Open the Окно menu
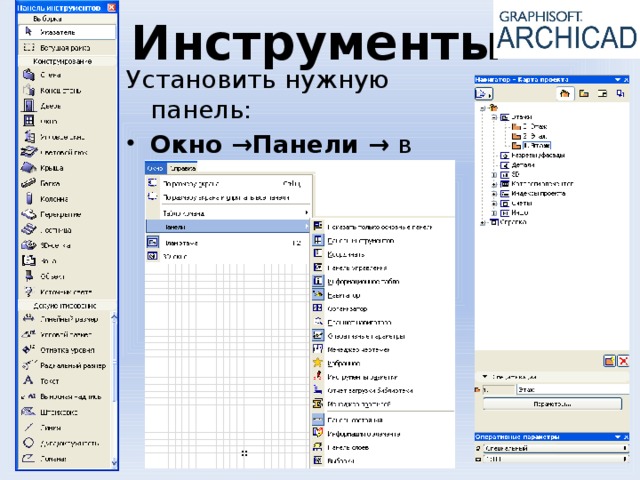 pos(155,168)
